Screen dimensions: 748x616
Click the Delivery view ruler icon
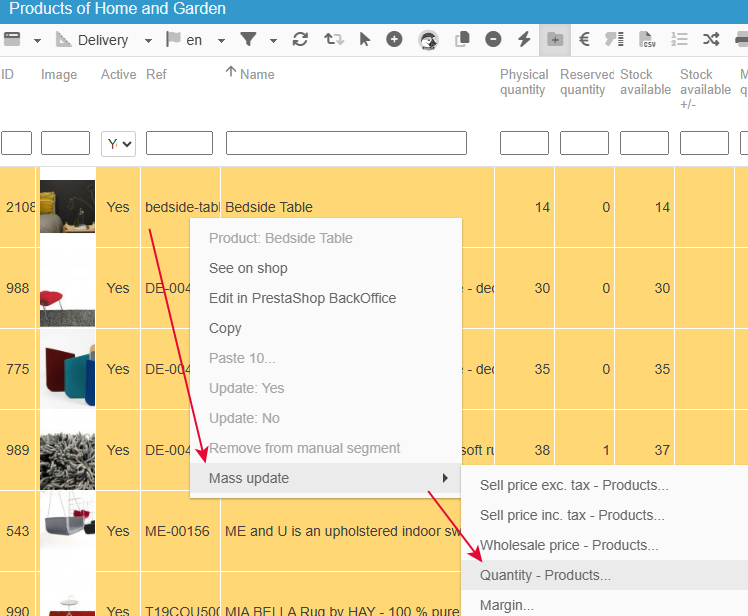tap(63, 40)
